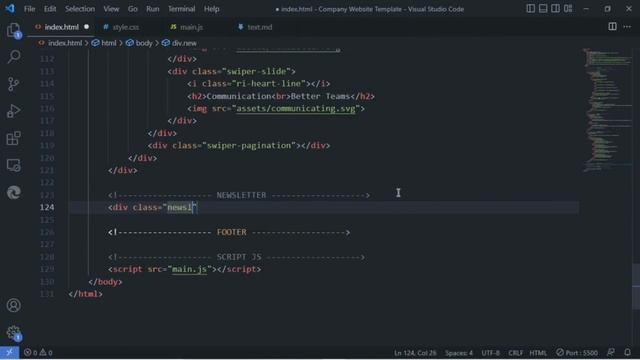Viewport: 640px width, 360px height.
Task: Click remote window indicator in status bar
Action: coord(9,352)
